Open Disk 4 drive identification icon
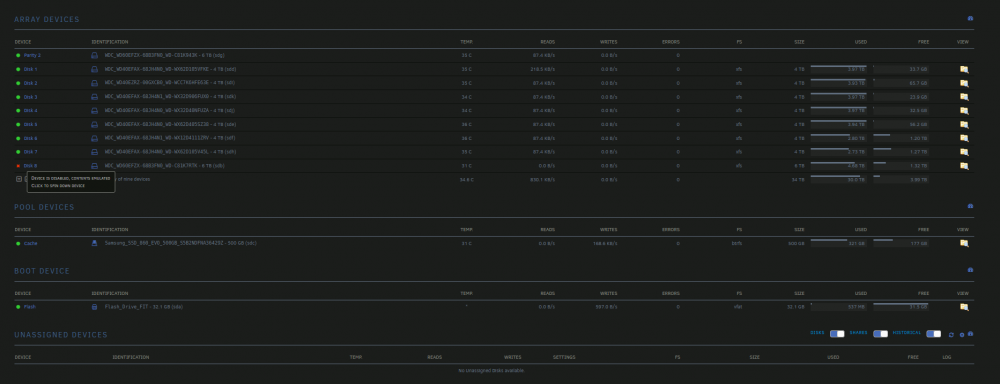This screenshot has width=1000, height=384. tap(94, 110)
